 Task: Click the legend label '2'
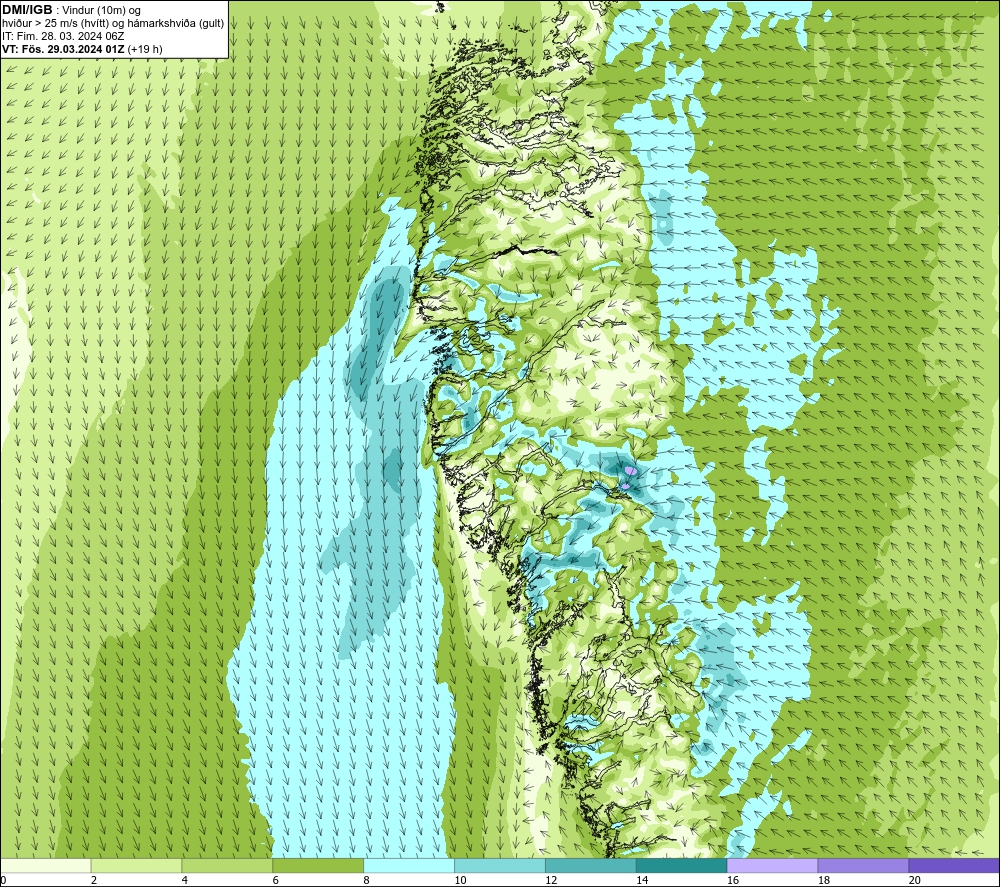pyautogui.click(x=94, y=880)
